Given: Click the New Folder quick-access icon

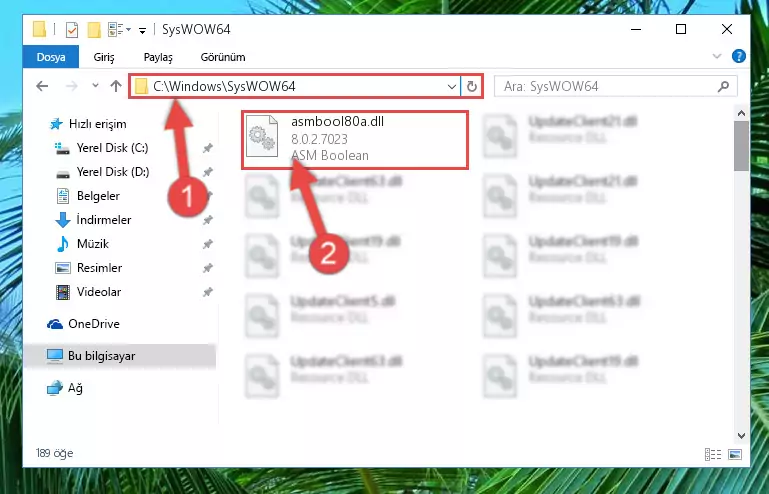Looking at the screenshot, I should coord(94,30).
